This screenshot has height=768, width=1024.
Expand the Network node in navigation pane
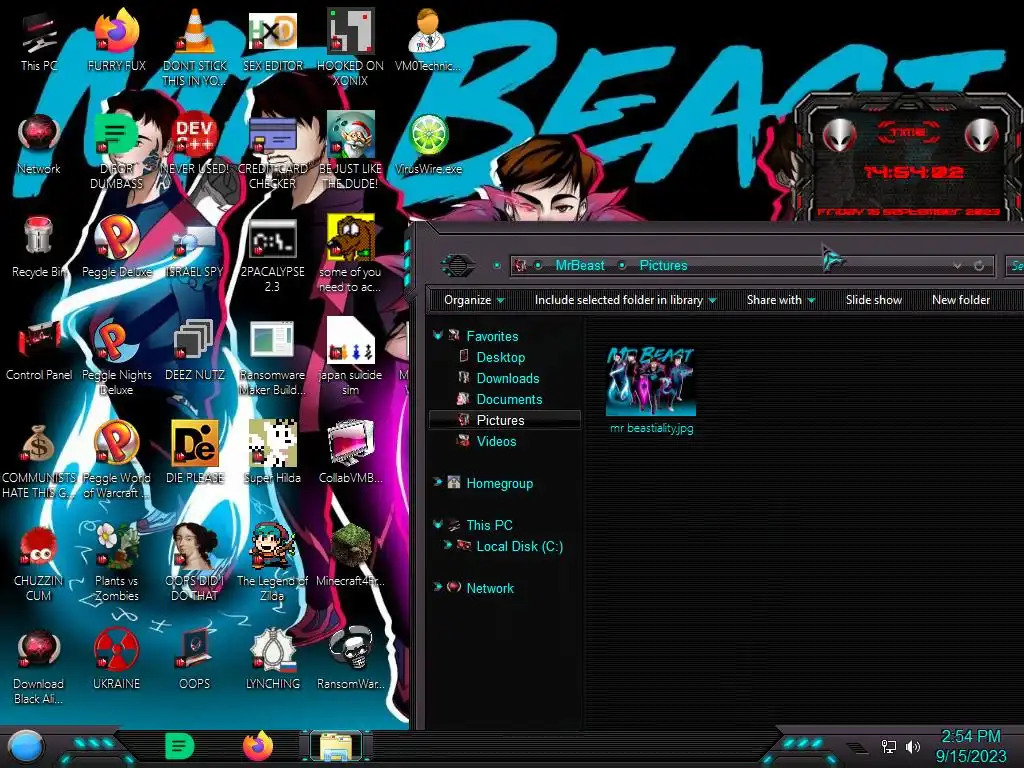[x=438, y=587]
